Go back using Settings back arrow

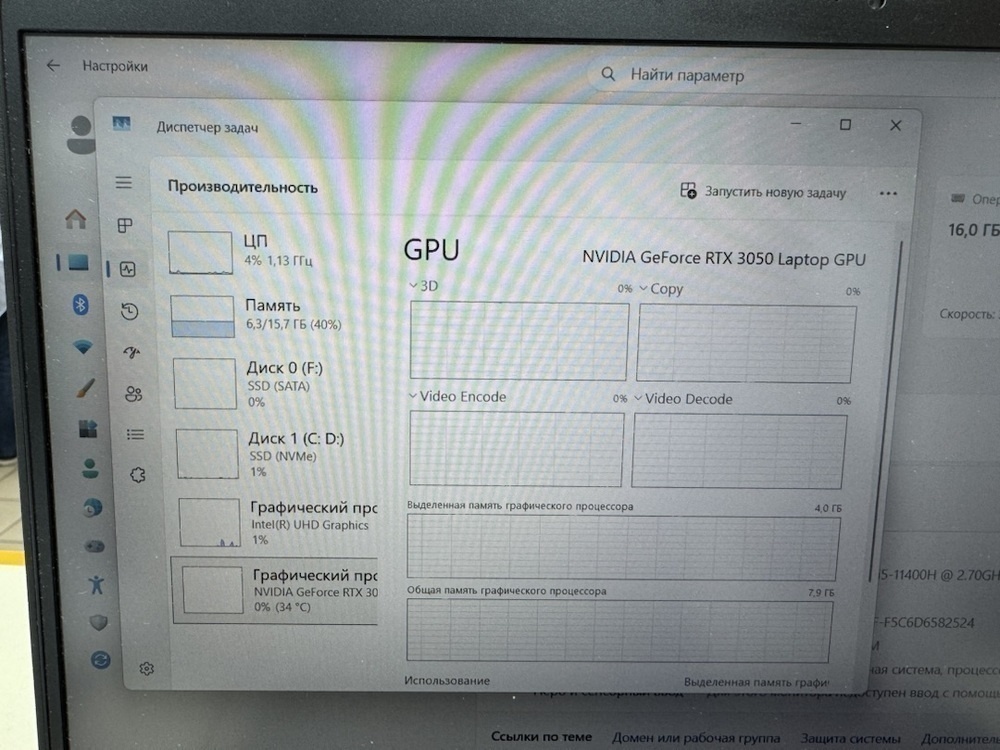pos(54,66)
